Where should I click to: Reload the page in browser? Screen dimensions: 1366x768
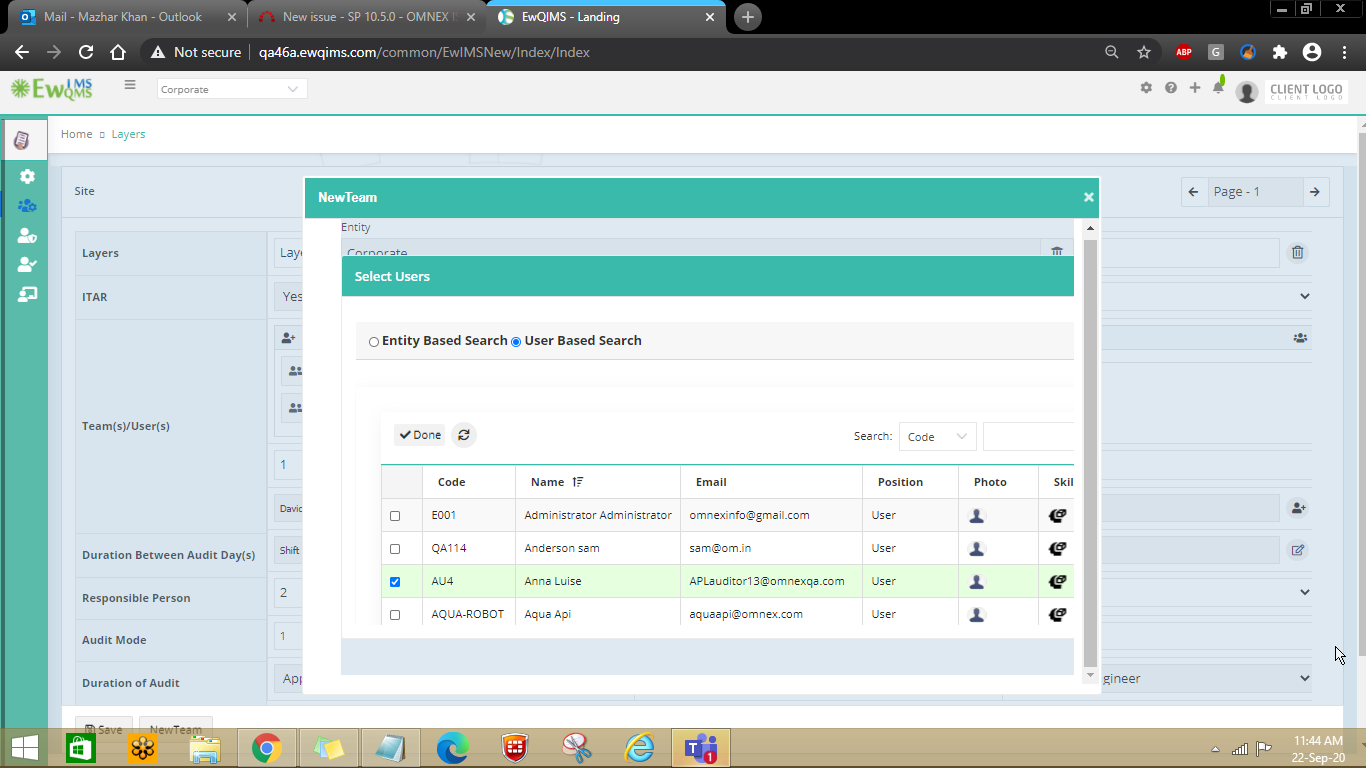point(86,52)
